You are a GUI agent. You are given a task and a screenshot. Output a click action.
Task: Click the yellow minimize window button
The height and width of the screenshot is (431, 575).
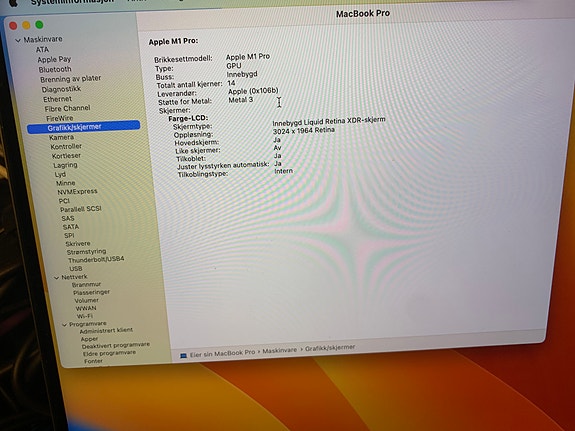tap(26, 25)
